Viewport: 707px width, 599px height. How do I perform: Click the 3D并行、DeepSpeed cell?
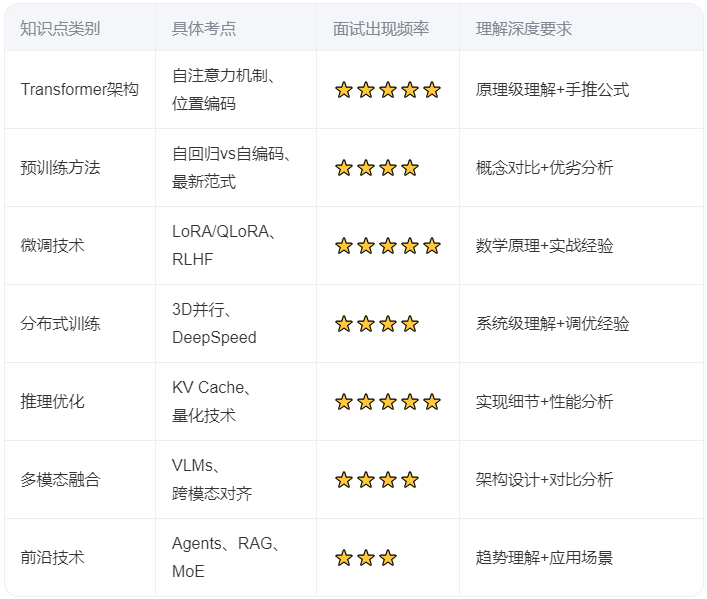pos(214,324)
